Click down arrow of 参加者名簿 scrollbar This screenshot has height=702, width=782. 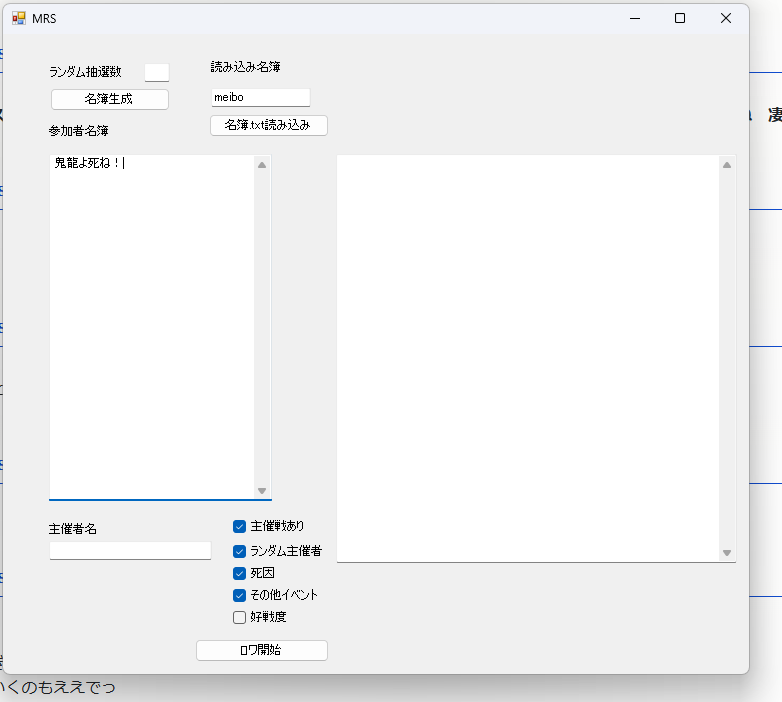[x=262, y=490]
